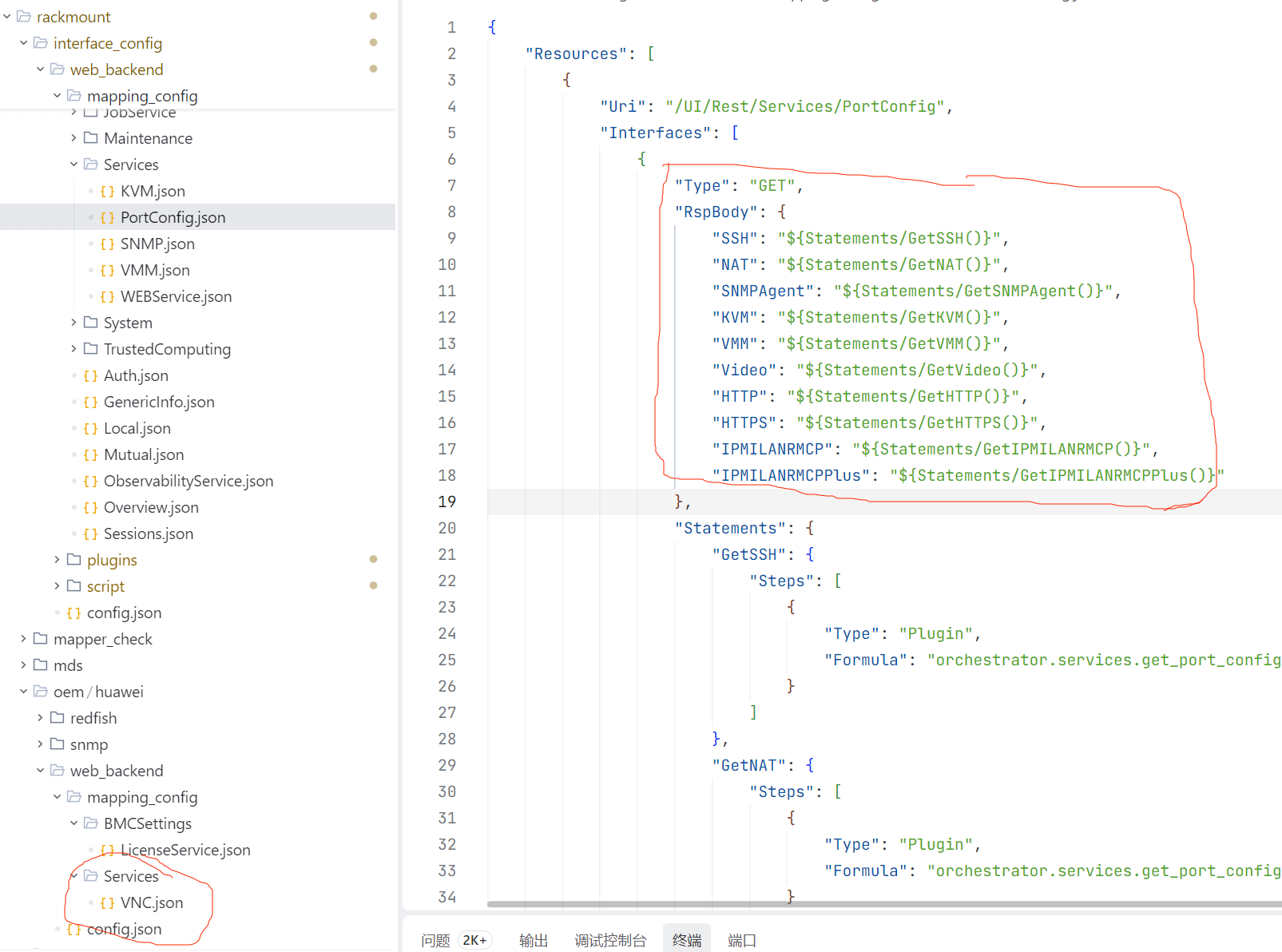Open WEBService.json file
Screen dimensions: 1282x952
(x=176, y=297)
